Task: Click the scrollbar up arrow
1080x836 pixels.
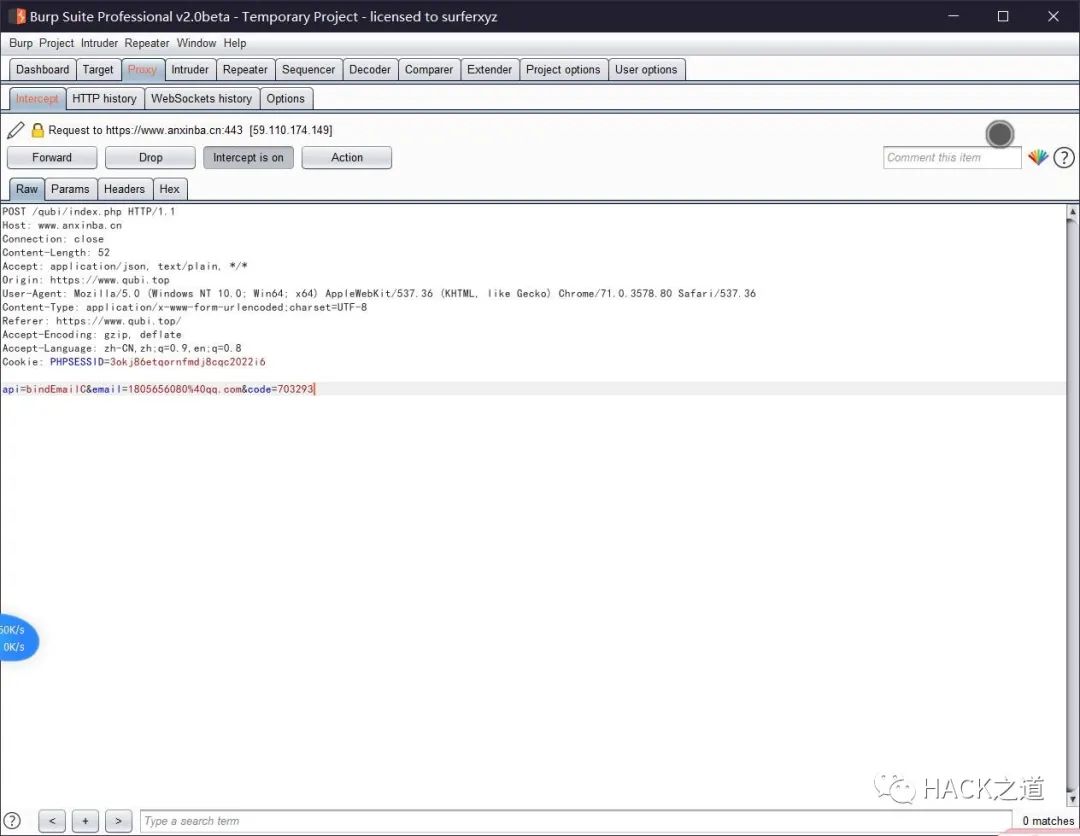Action: (1072, 211)
